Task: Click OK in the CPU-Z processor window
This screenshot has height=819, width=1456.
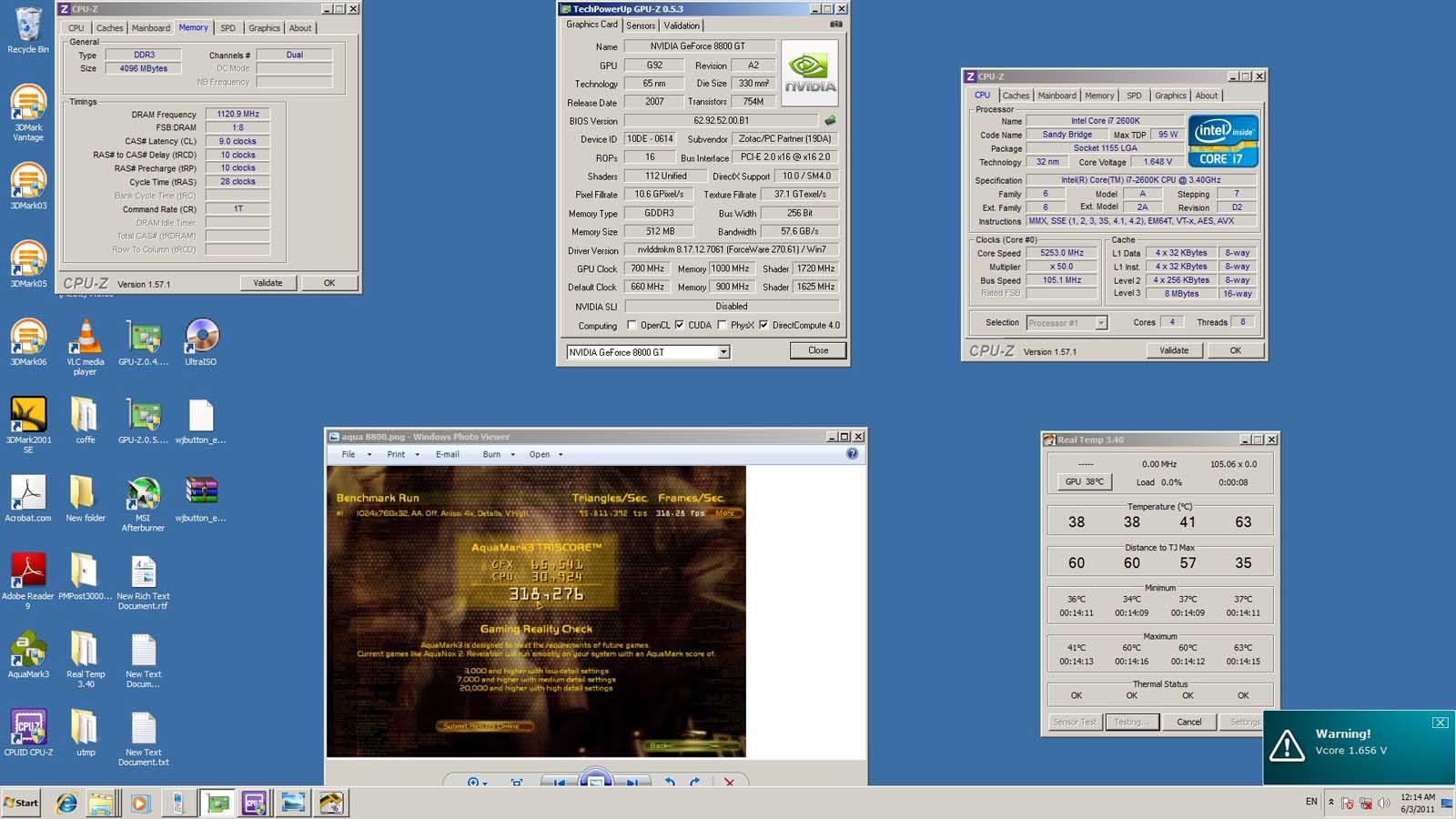Action: [1235, 350]
